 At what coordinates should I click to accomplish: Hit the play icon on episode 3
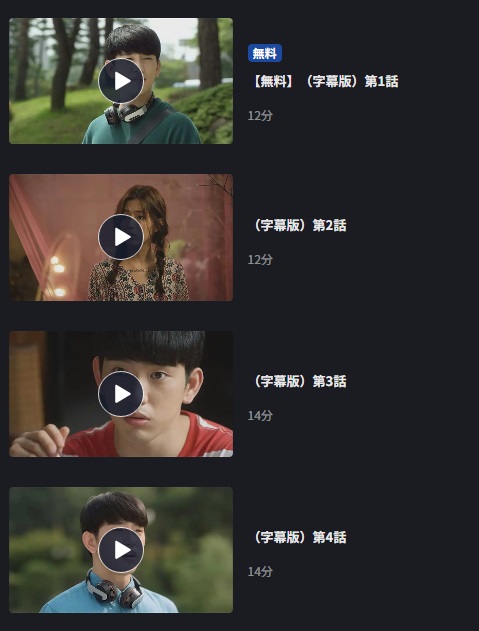121,394
